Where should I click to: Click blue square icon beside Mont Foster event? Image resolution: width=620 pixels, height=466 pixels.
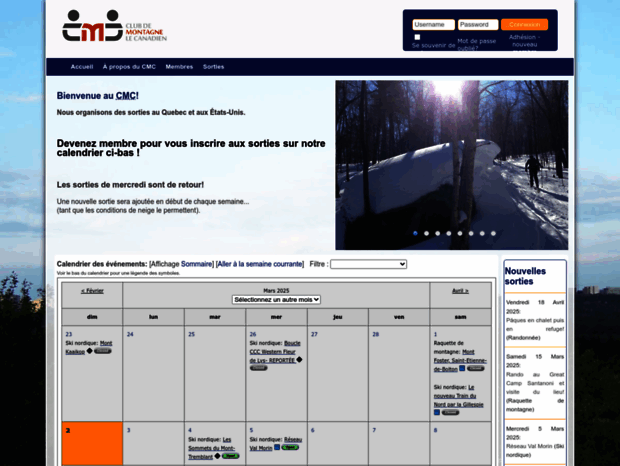462,368
